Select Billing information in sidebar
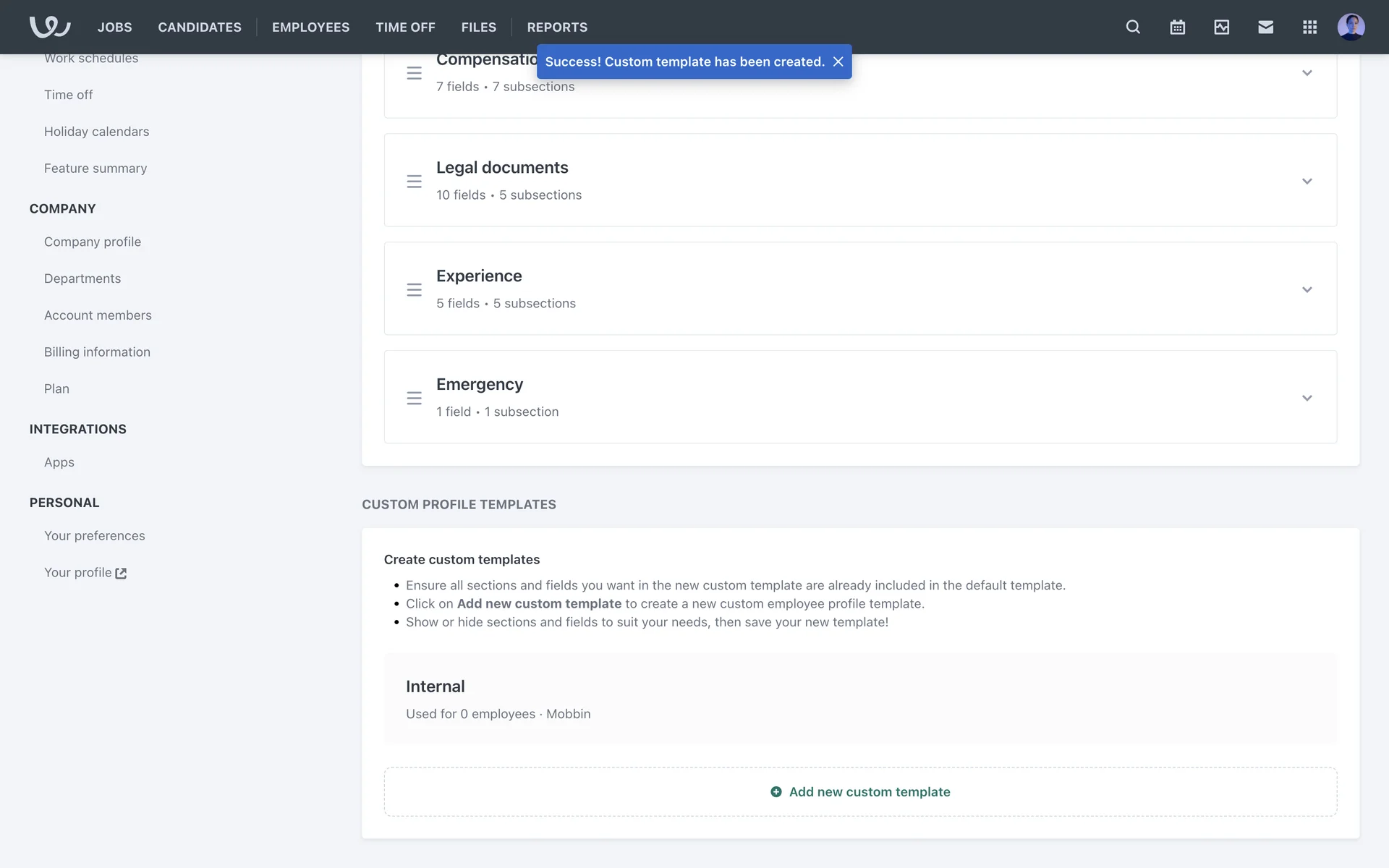Viewport: 1389px width, 868px height. pyautogui.click(x=97, y=352)
